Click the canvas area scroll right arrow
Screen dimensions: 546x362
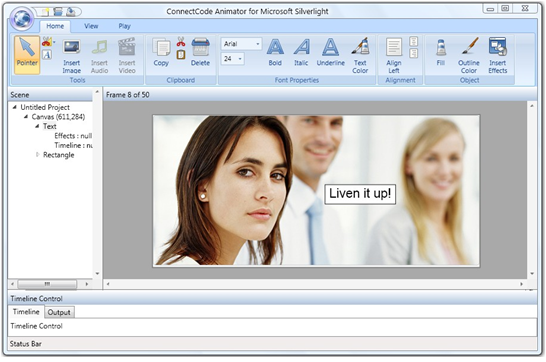point(522,284)
